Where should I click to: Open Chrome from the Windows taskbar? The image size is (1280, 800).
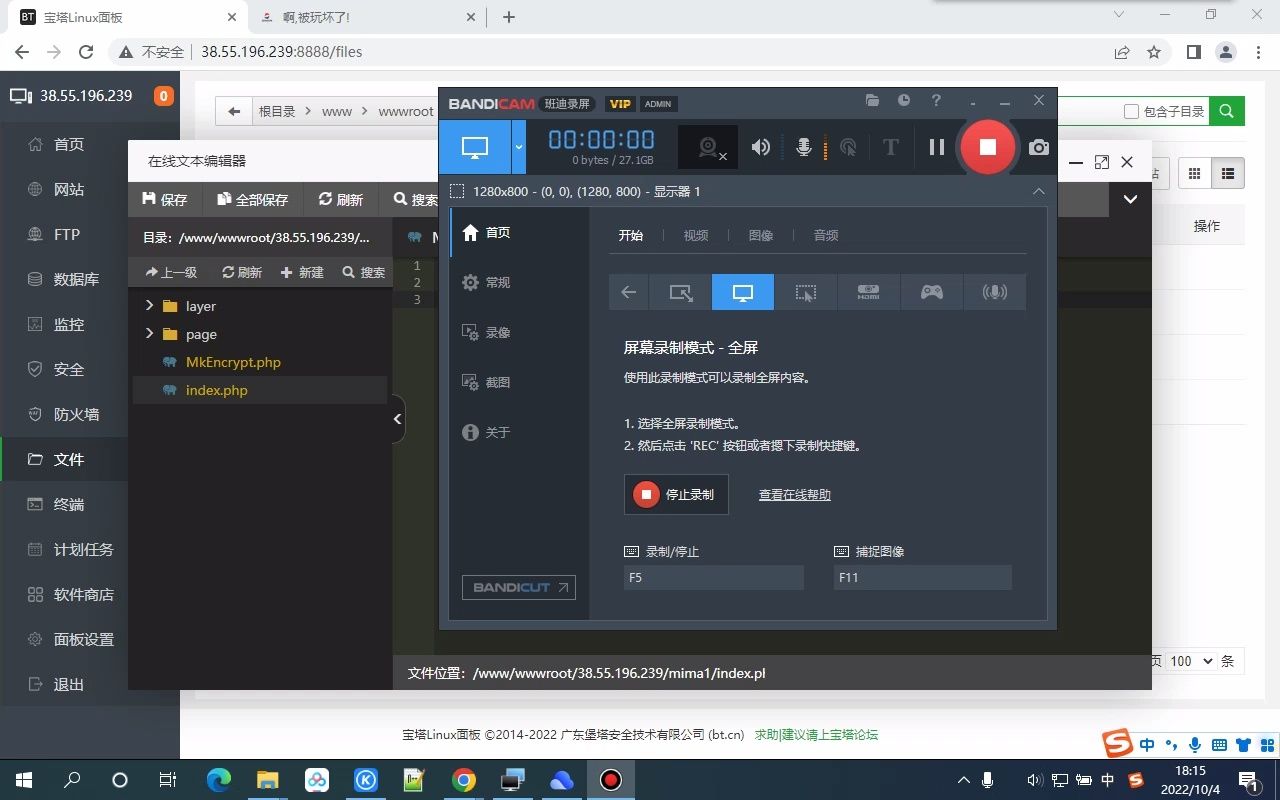pos(463,780)
